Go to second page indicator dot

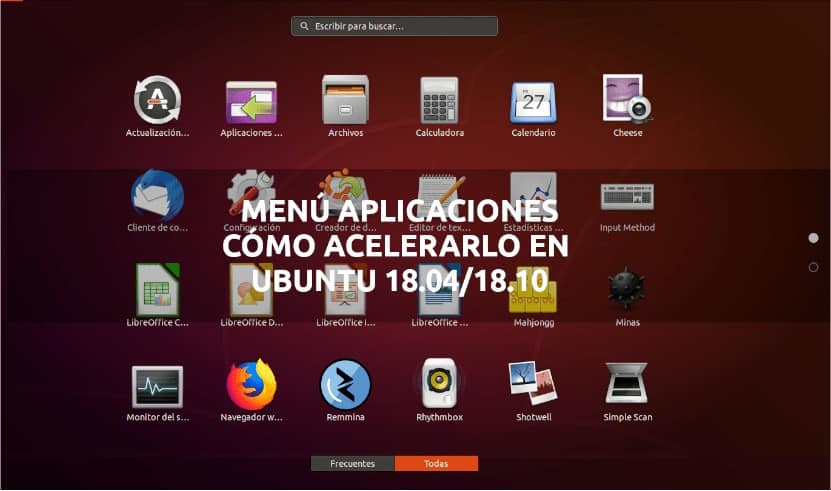click(814, 267)
